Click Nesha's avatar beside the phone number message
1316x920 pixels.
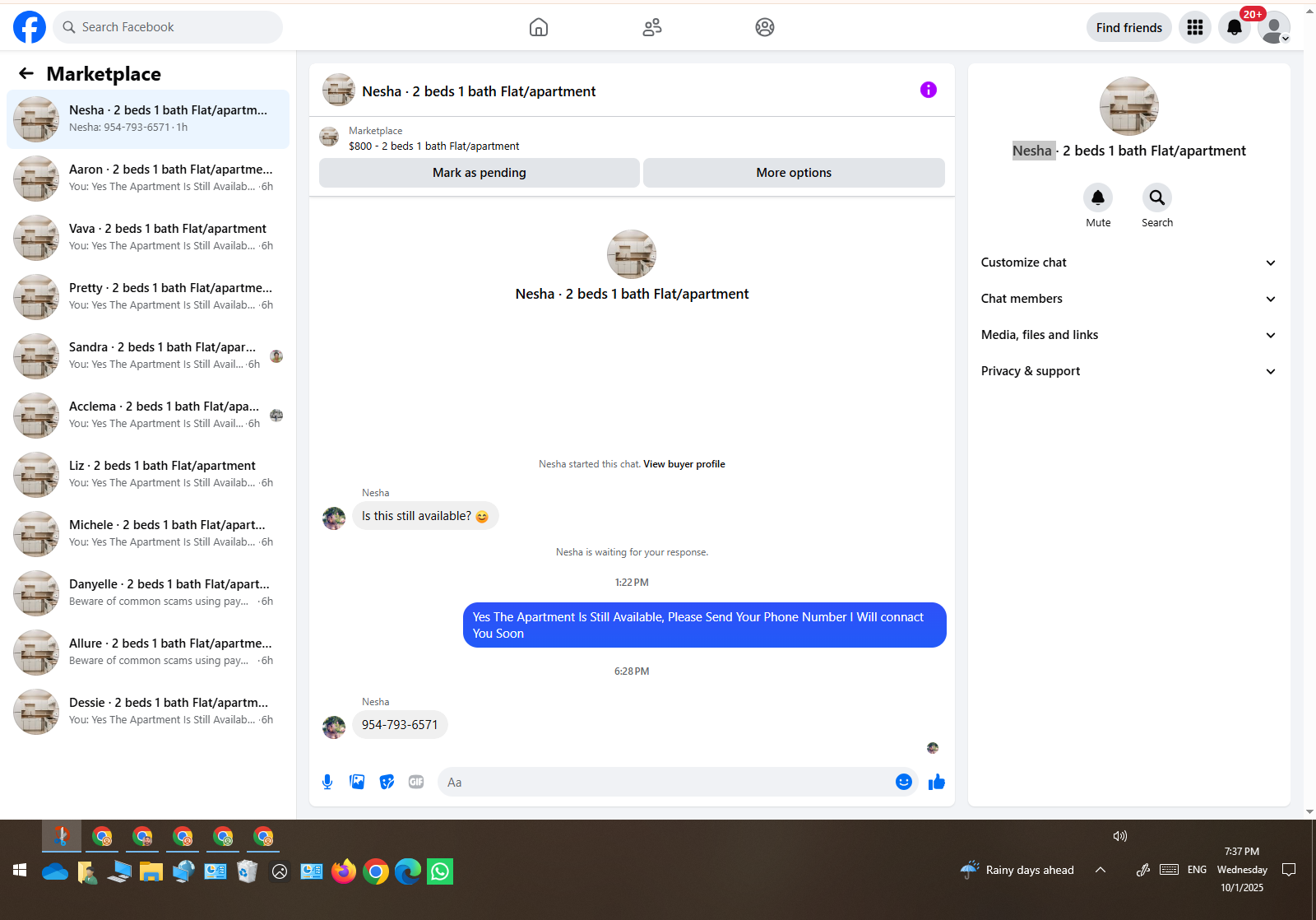pos(334,727)
